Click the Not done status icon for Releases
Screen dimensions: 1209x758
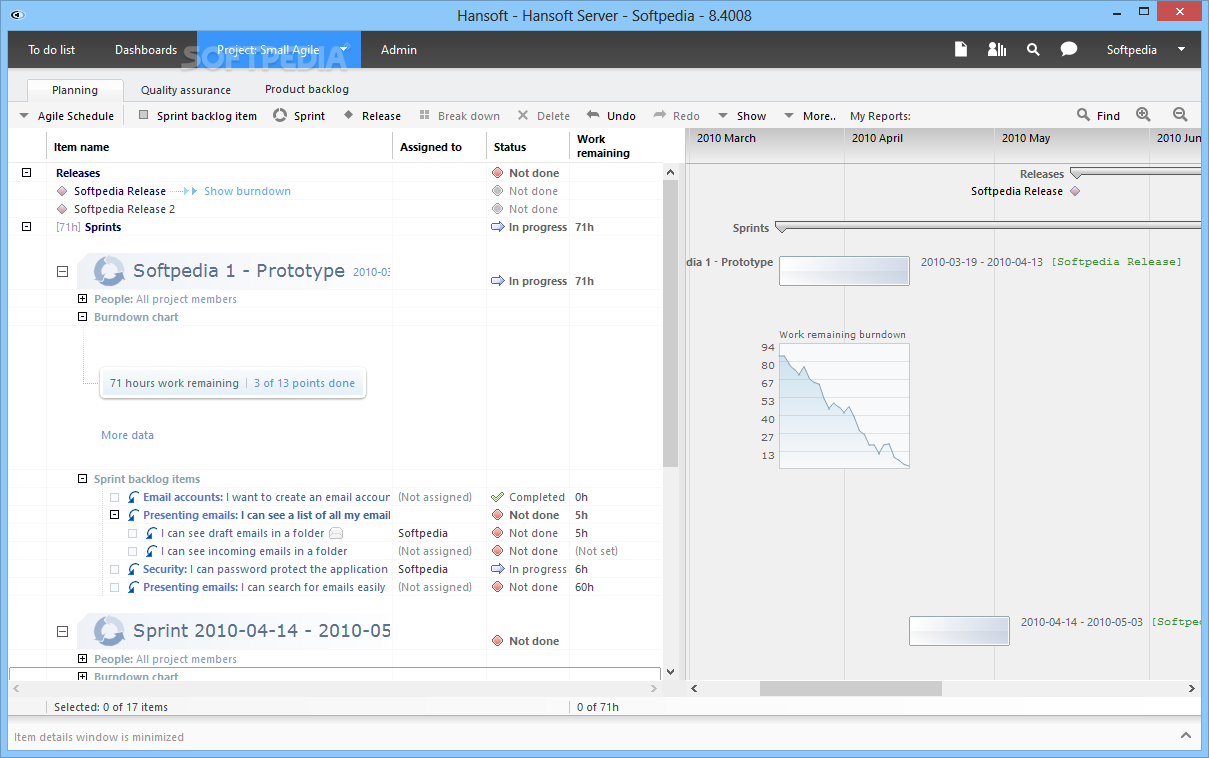497,173
